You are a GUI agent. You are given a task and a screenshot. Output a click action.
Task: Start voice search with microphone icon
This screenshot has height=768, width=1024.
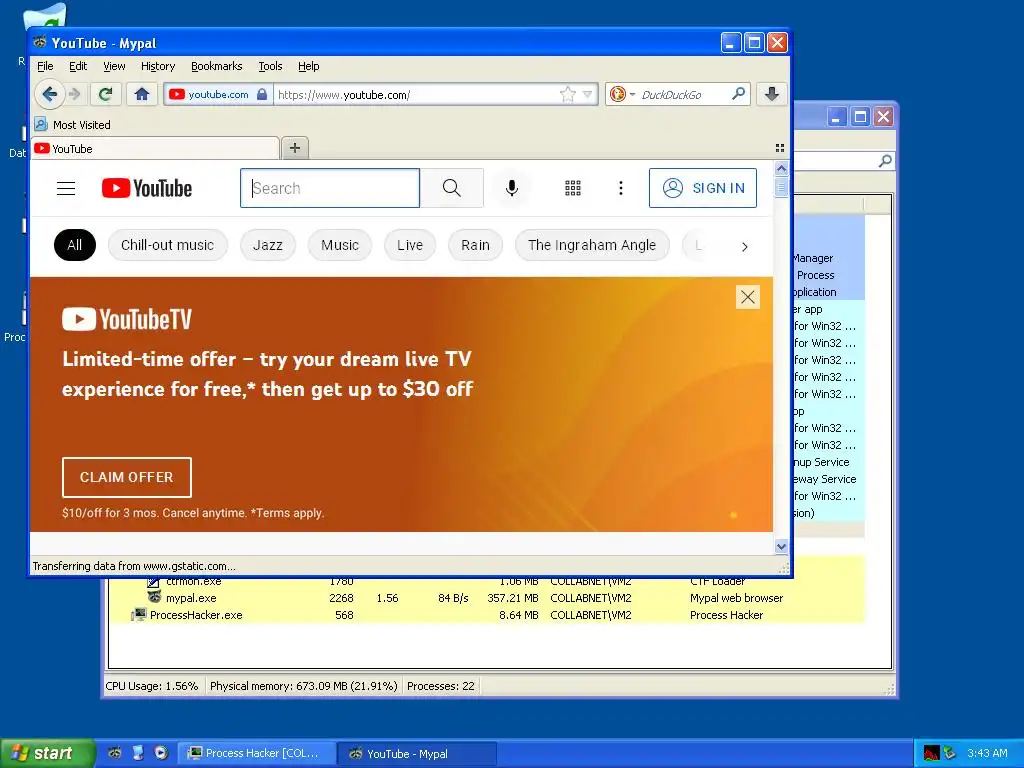pyautogui.click(x=512, y=188)
